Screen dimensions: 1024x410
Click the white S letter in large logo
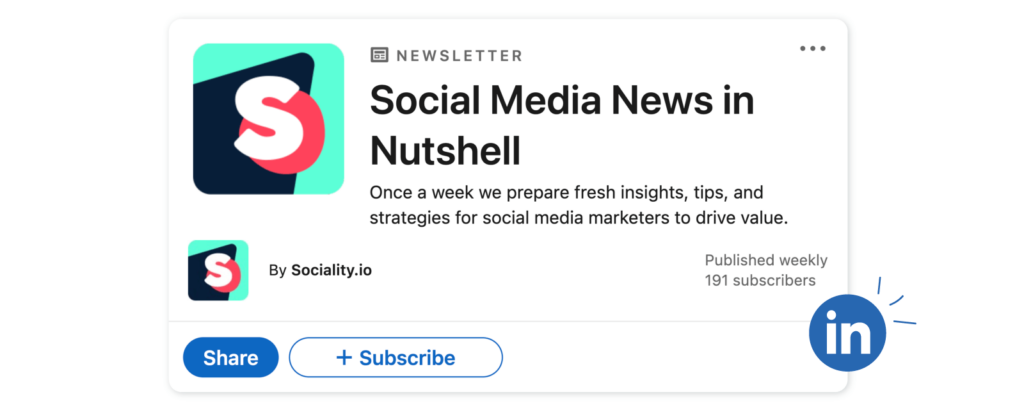pos(270,118)
